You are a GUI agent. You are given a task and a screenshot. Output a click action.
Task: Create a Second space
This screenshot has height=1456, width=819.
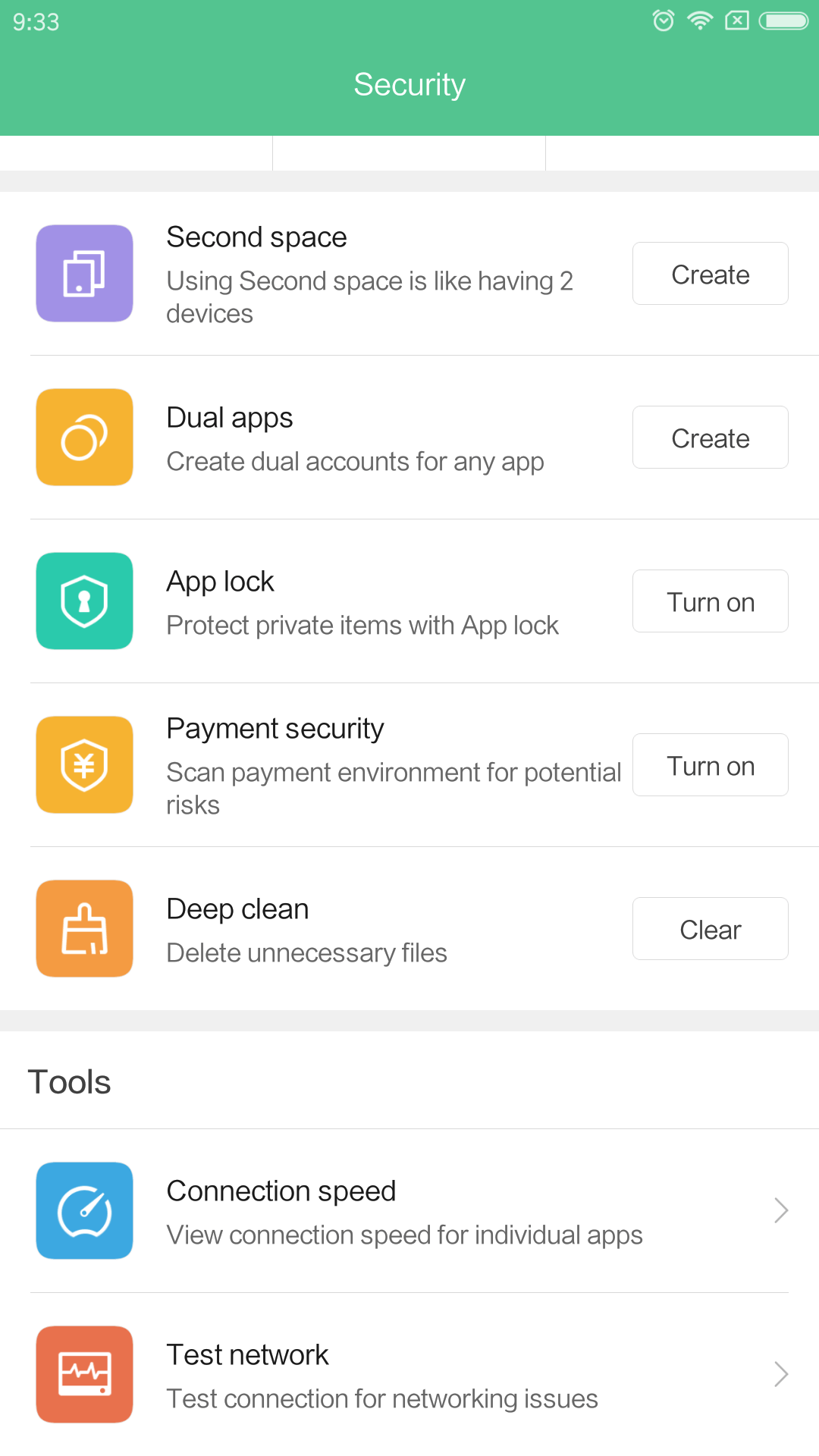click(711, 273)
